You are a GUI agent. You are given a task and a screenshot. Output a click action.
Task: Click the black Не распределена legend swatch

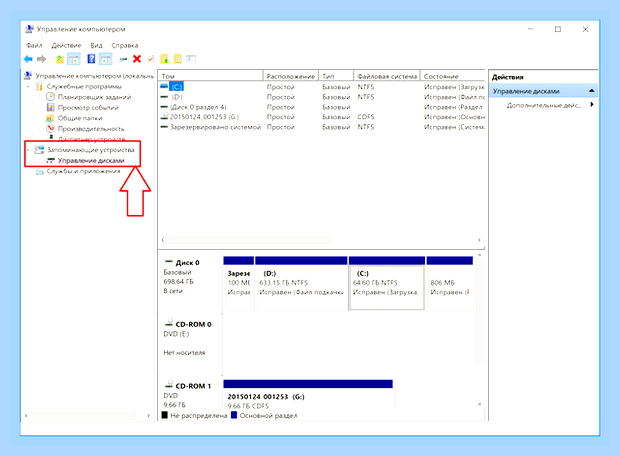(164, 415)
